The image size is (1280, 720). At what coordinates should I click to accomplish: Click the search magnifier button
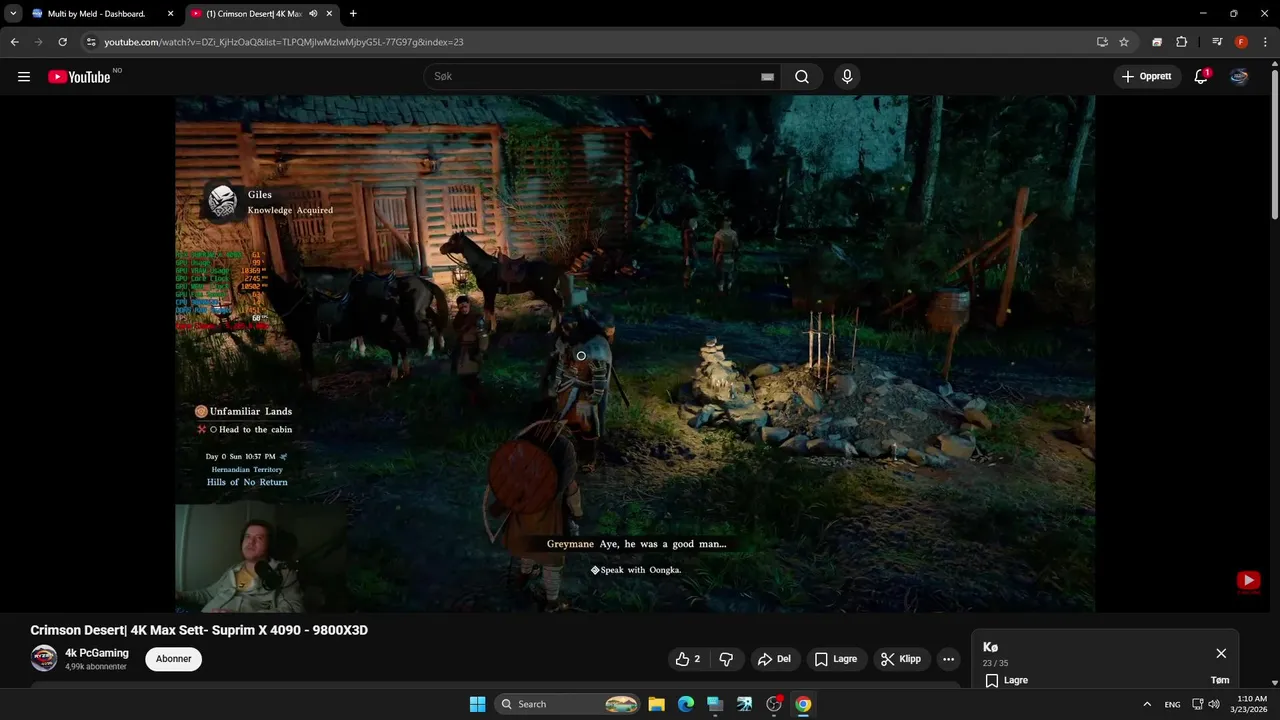pyautogui.click(x=802, y=77)
